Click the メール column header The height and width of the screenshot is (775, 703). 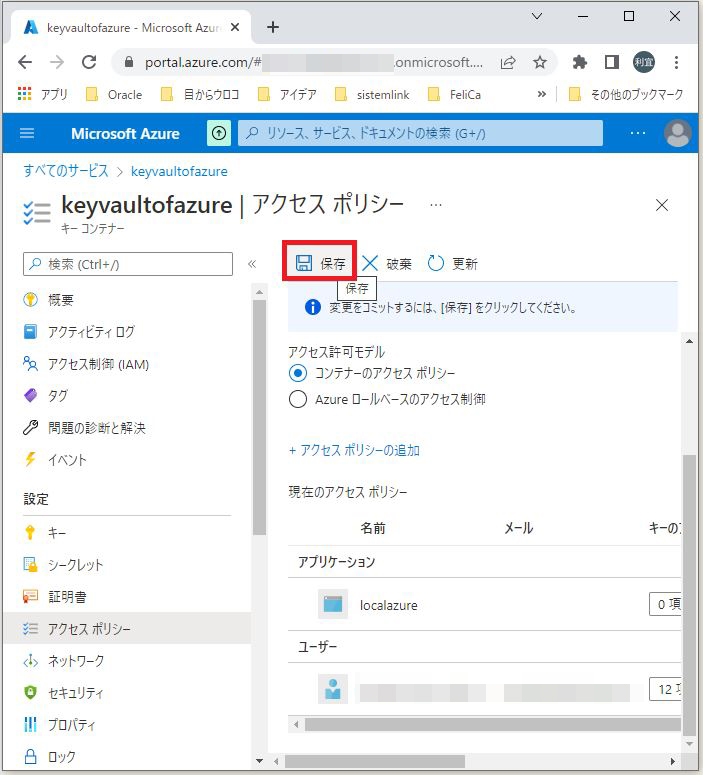(519, 528)
